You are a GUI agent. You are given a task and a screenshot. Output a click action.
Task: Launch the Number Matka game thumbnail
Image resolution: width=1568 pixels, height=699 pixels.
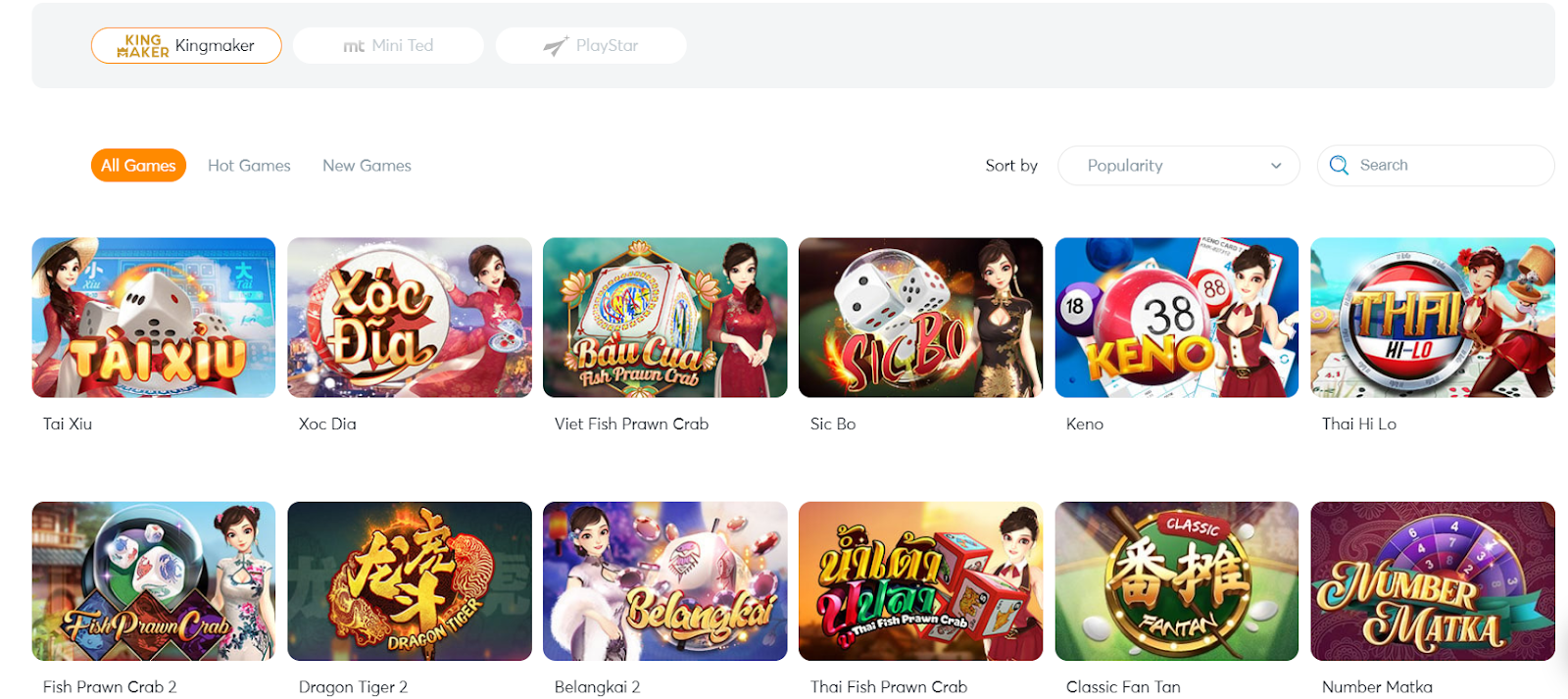(1433, 581)
